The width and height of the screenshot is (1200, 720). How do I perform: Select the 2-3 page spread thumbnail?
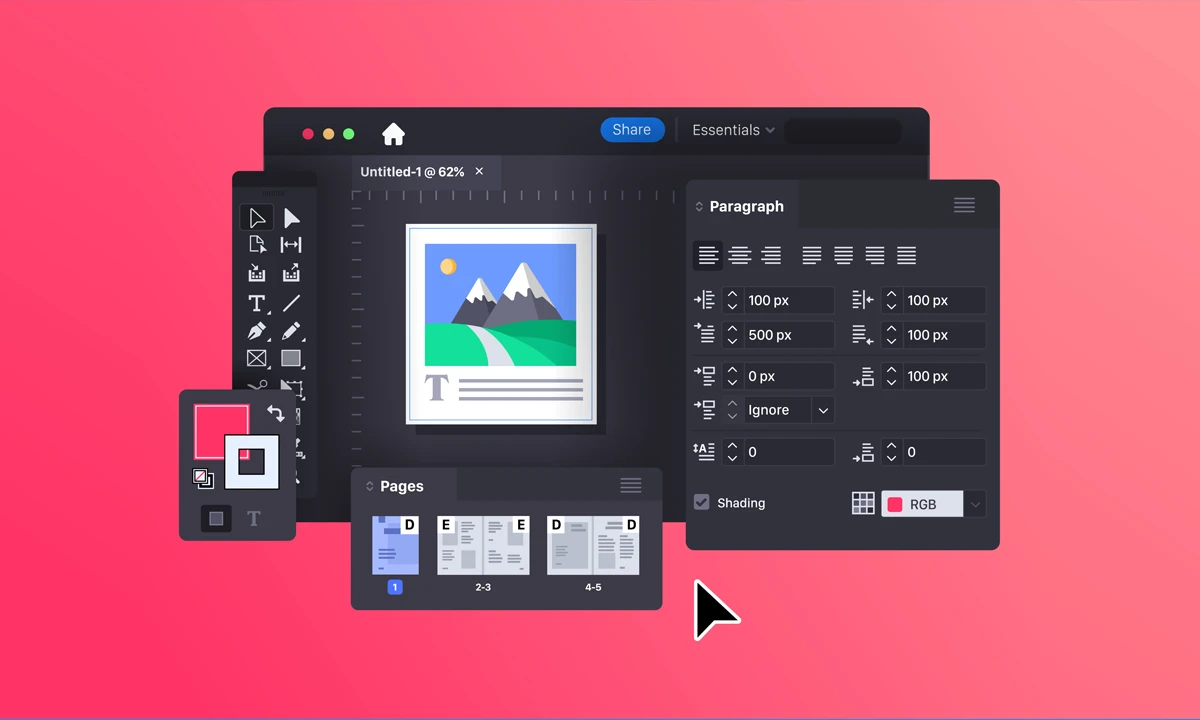[483, 546]
